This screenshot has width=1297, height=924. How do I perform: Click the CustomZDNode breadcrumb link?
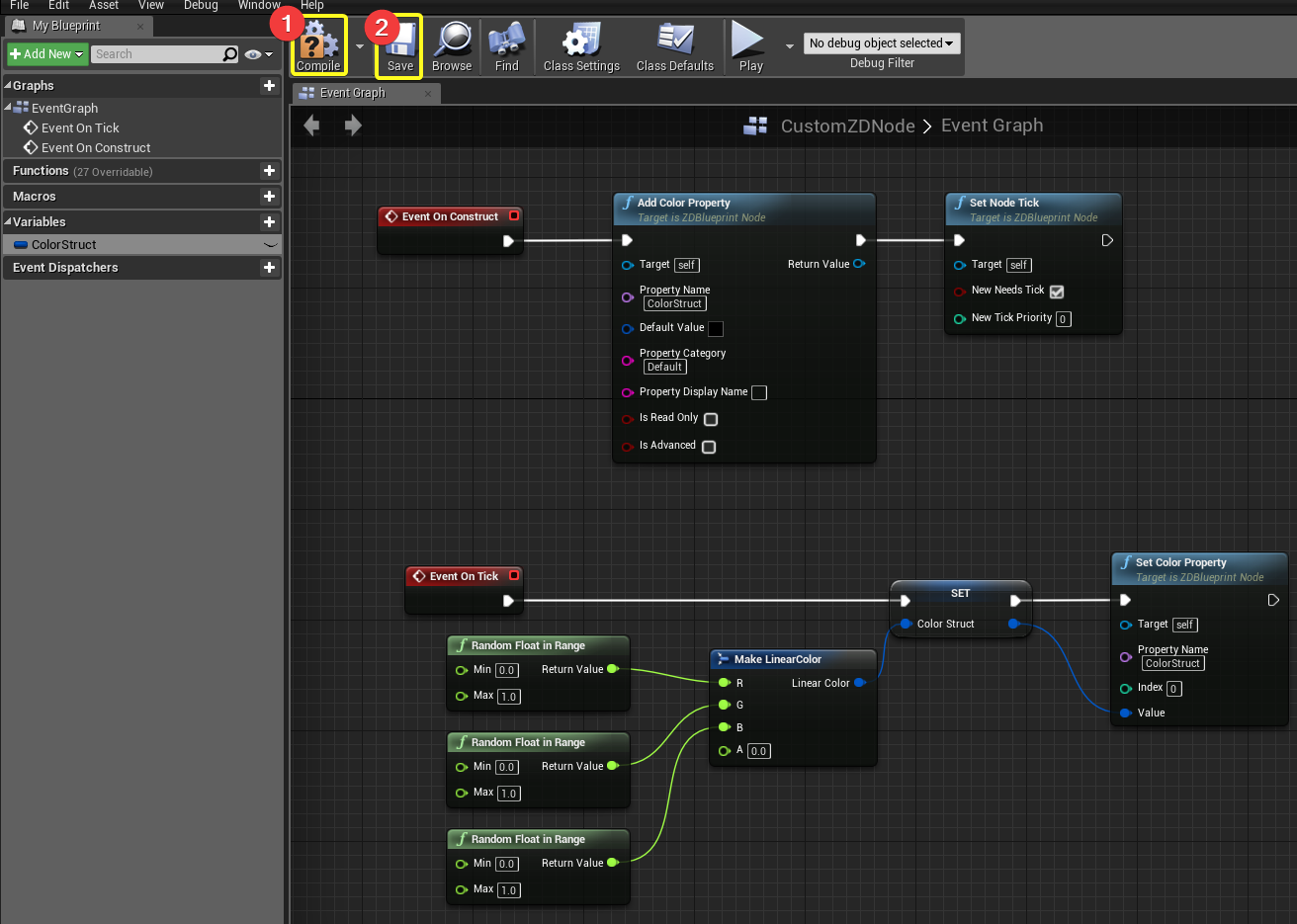click(x=847, y=126)
